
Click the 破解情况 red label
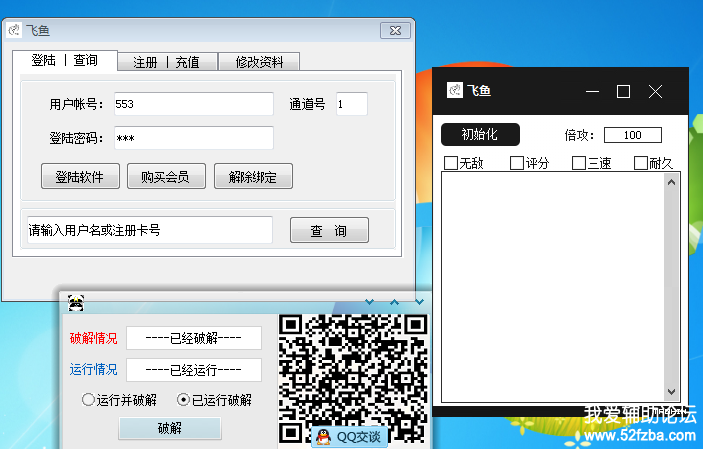pos(93,338)
